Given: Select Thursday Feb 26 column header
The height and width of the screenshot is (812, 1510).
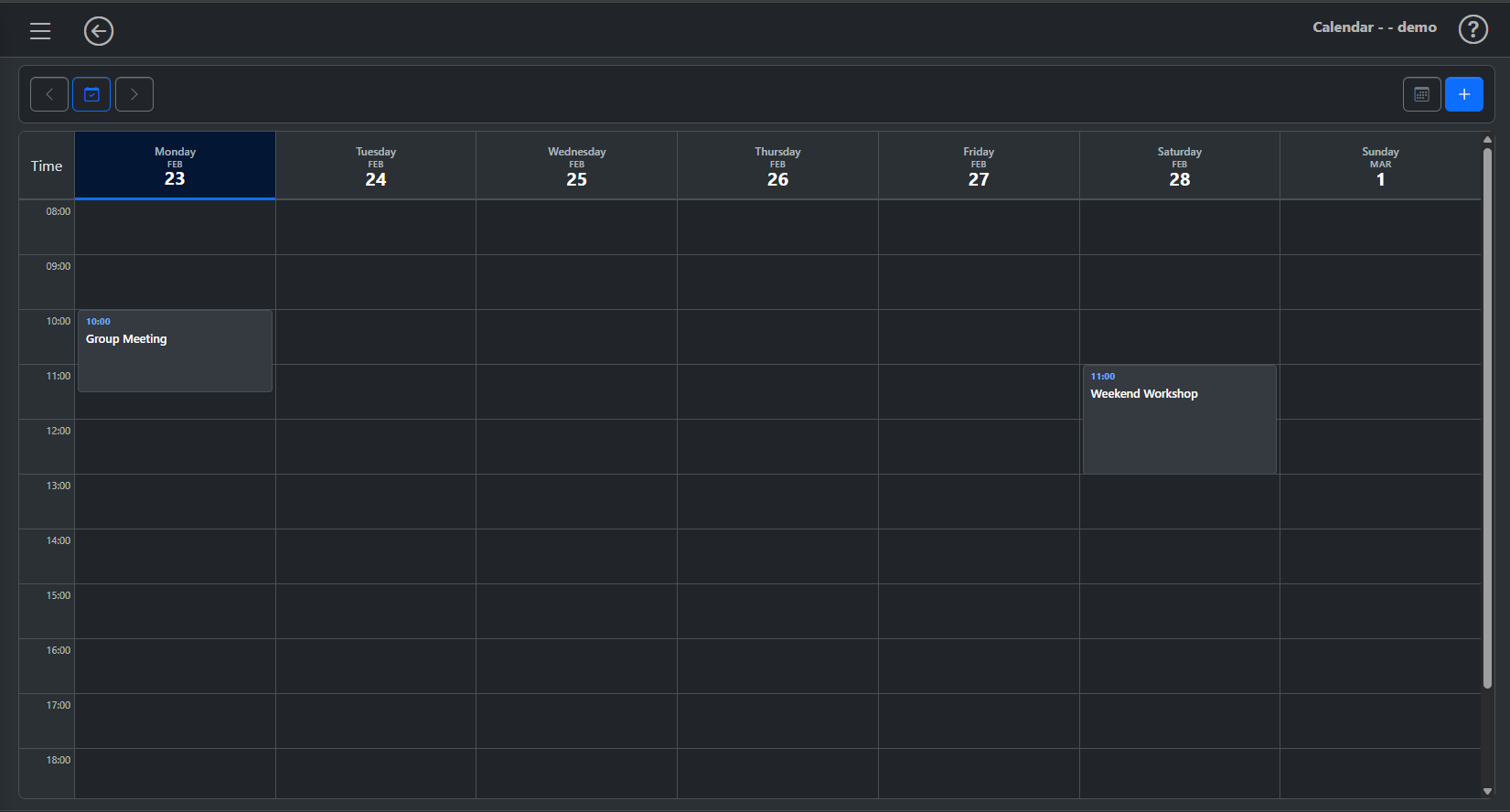Looking at the screenshot, I should point(777,166).
